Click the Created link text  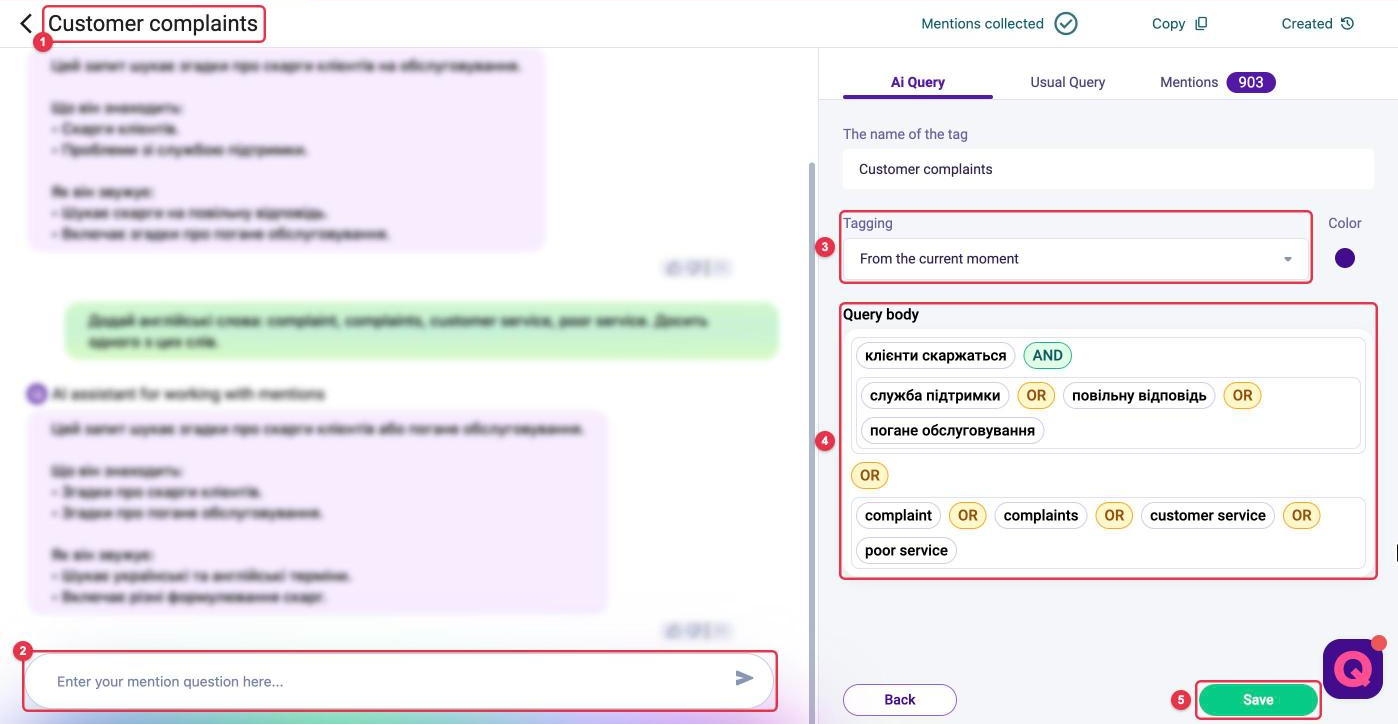pyautogui.click(x=1307, y=24)
